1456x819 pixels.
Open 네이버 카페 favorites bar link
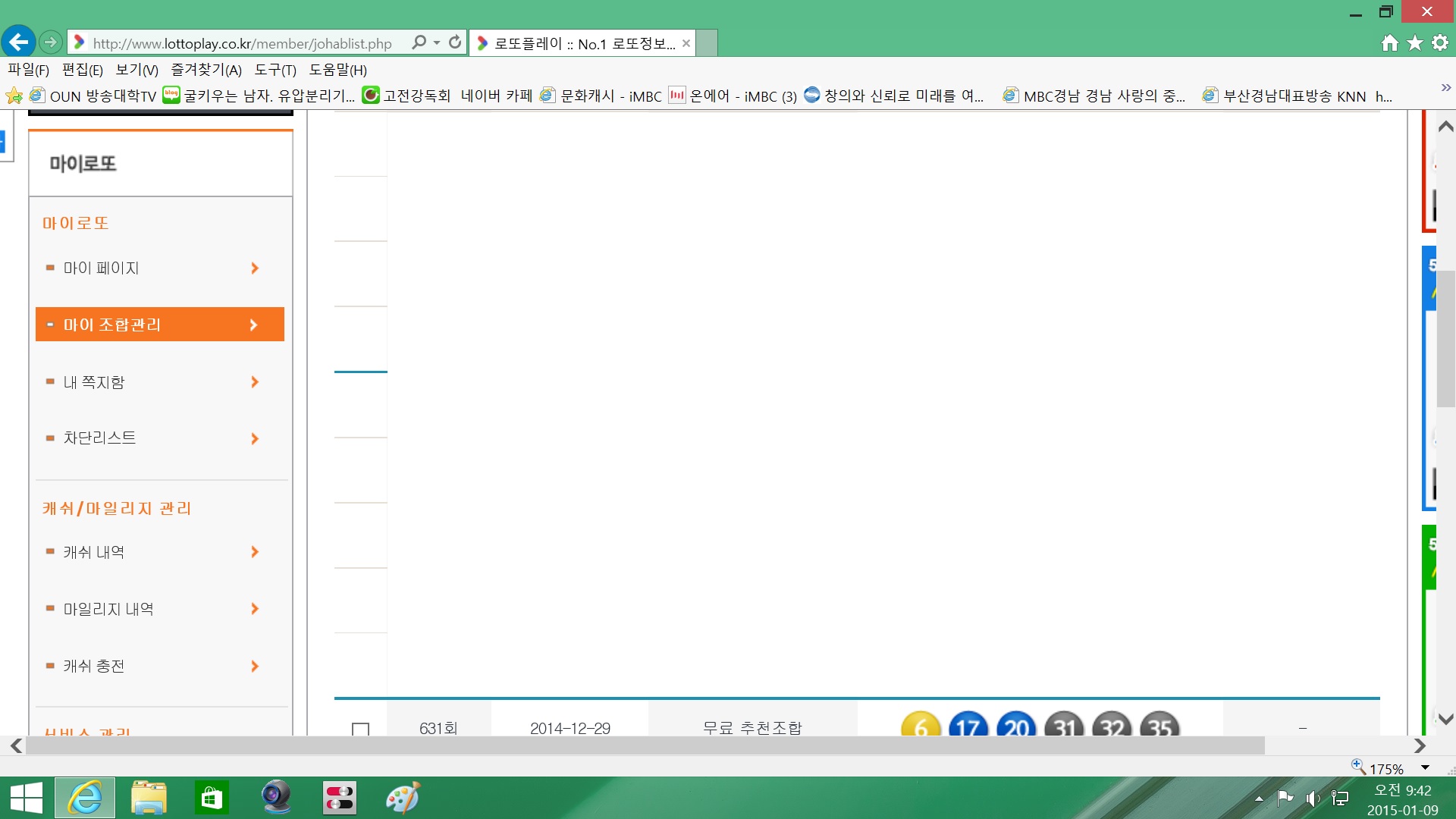click(x=497, y=96)
